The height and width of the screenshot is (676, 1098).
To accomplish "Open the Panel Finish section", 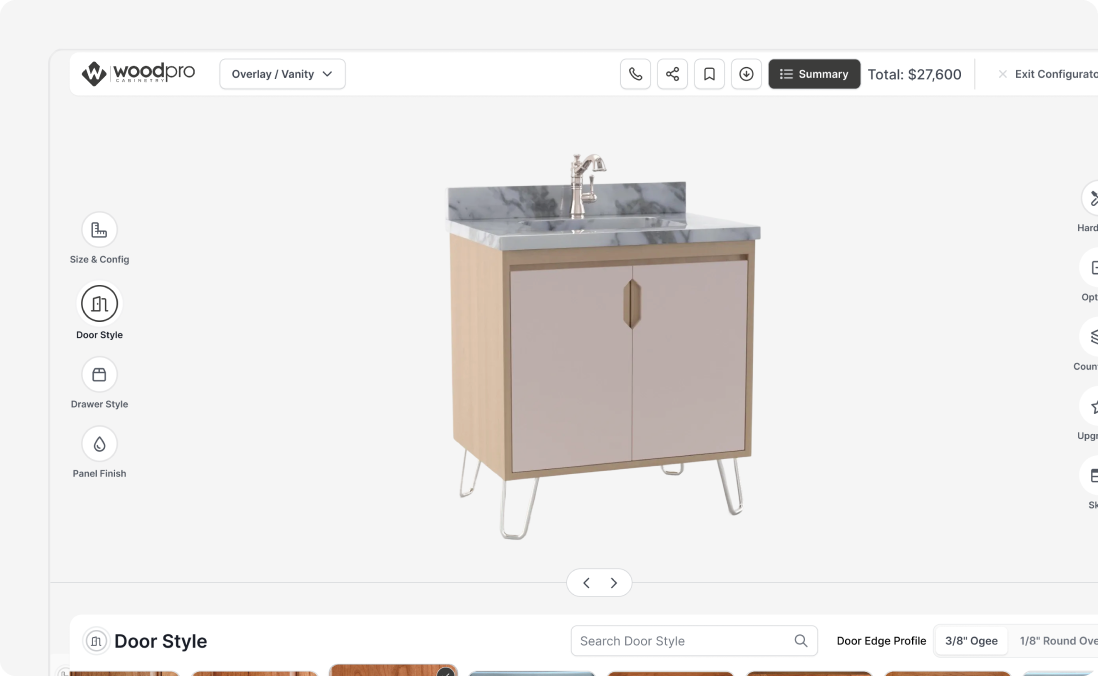I will coord(99,453).
